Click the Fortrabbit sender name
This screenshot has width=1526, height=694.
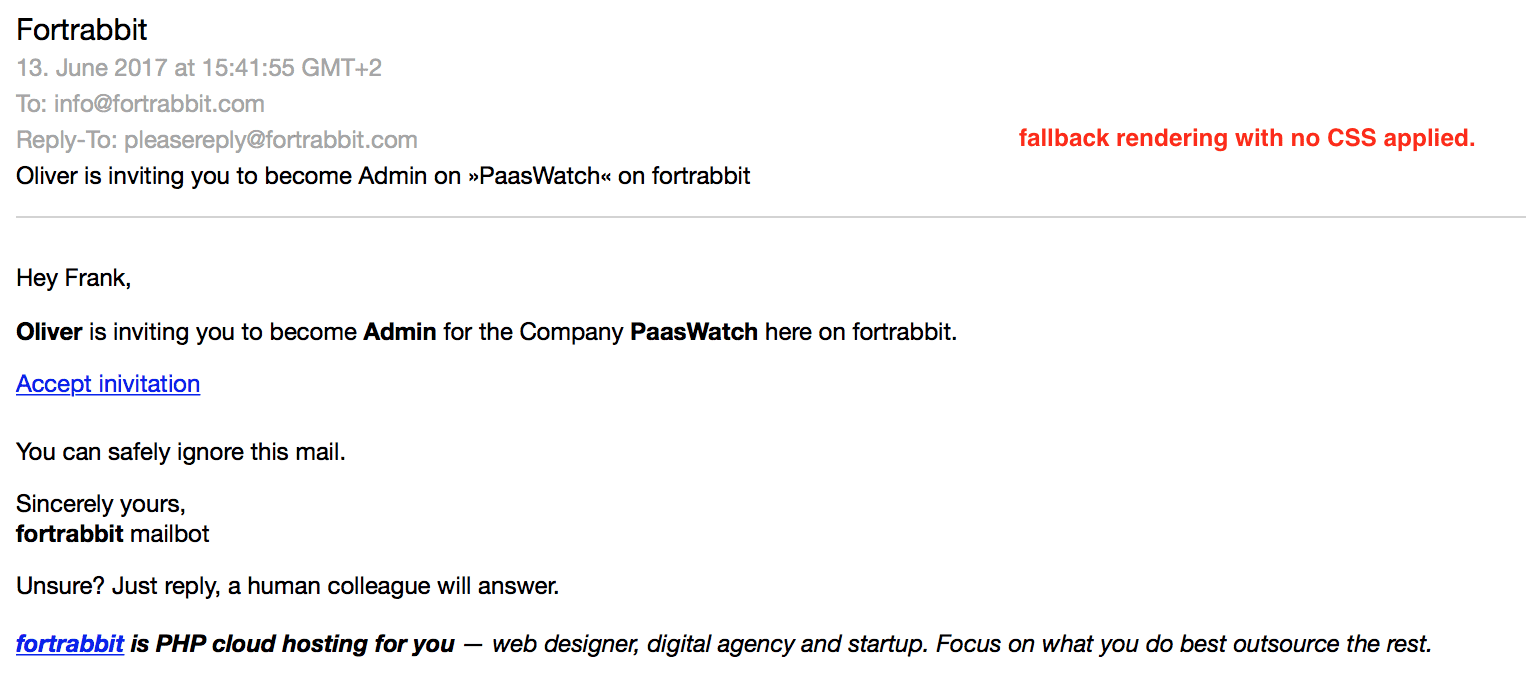click(x=82, y=30)
